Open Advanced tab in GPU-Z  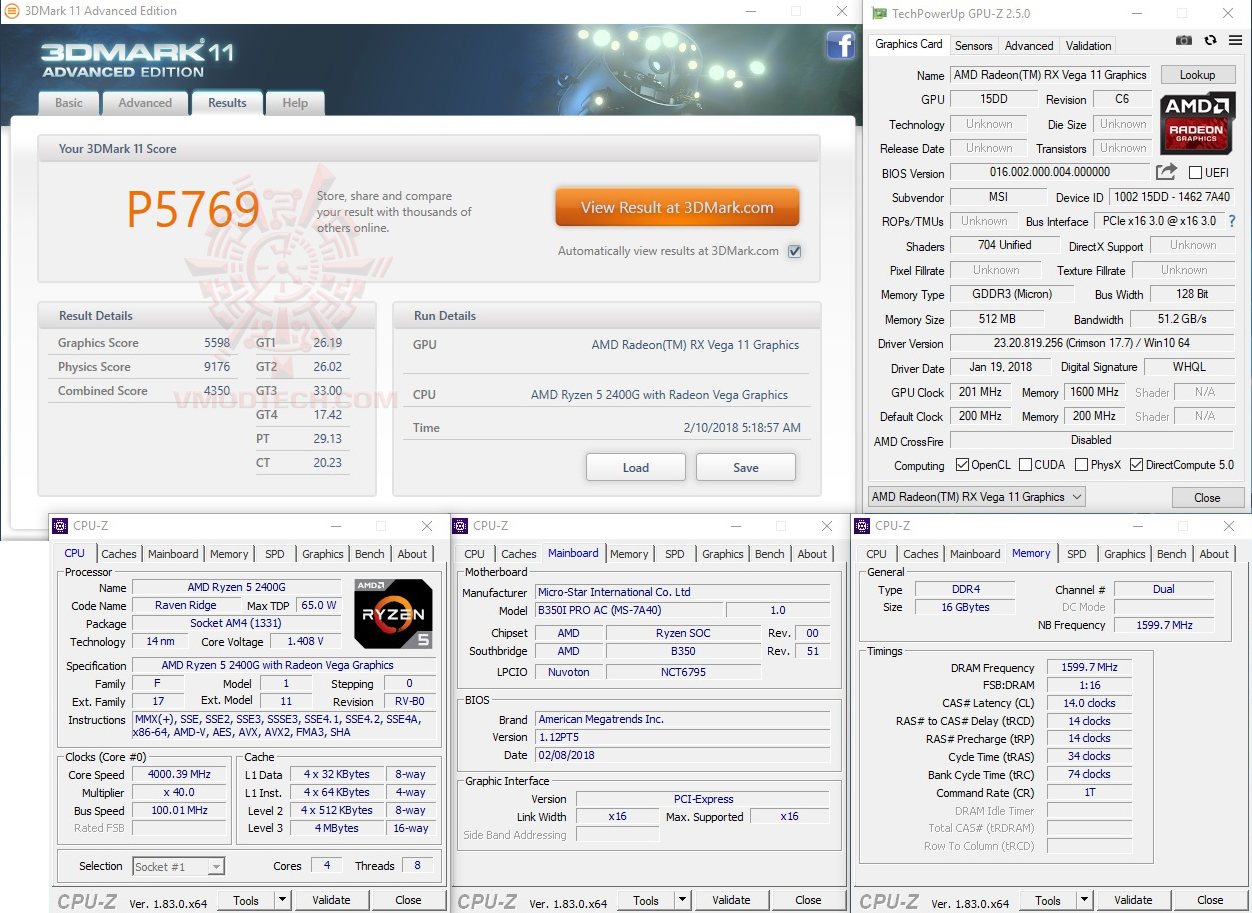[x=1029, y=45]
